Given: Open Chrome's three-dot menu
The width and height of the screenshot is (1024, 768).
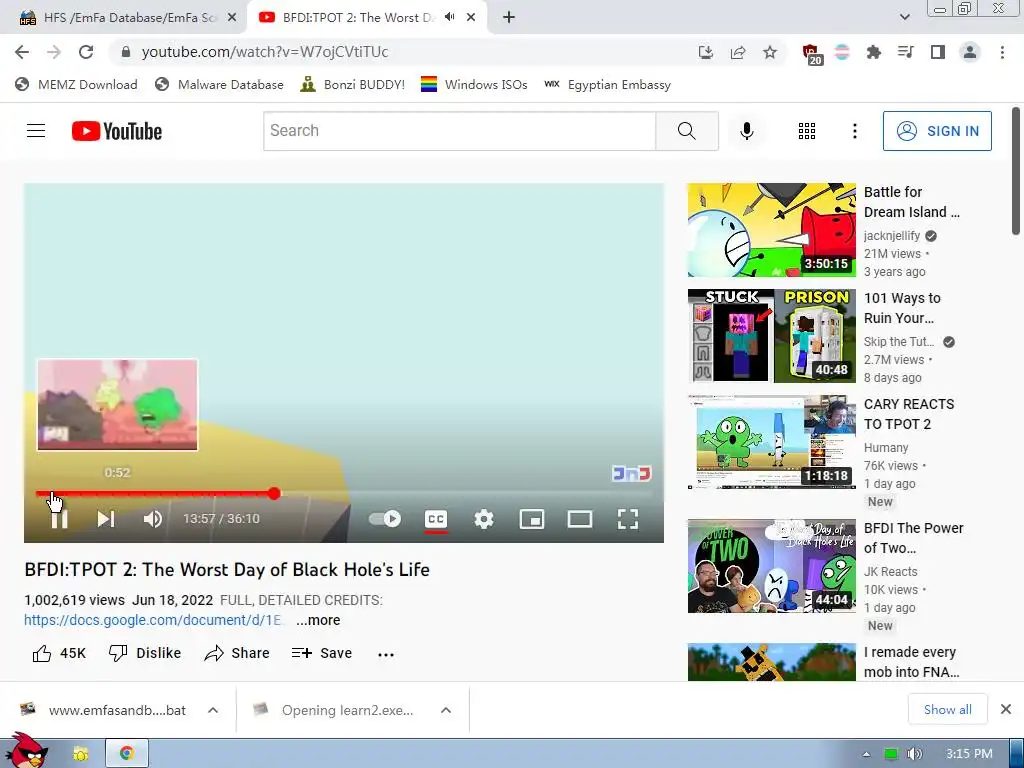Looking at the screenshot, I should point(1002,52).
